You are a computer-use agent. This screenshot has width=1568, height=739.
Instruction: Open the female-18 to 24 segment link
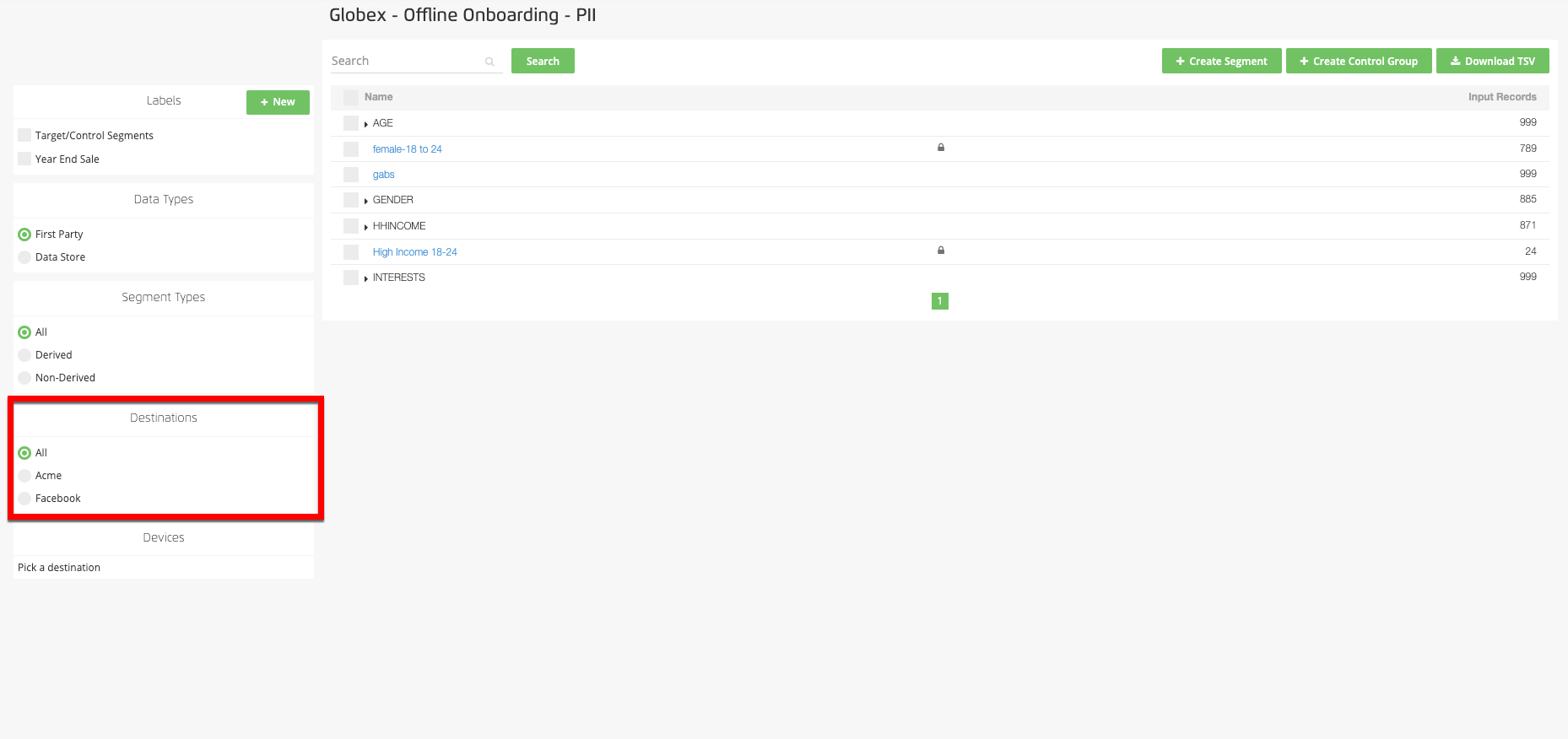407,149
